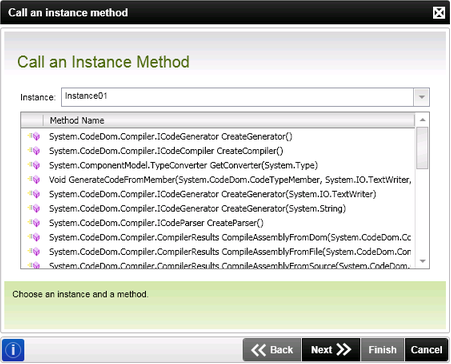Click method icon beside CompileAssemblyFromFile row
The height and width of the screenshot is (364, 451).
click(x=34, y=251)
